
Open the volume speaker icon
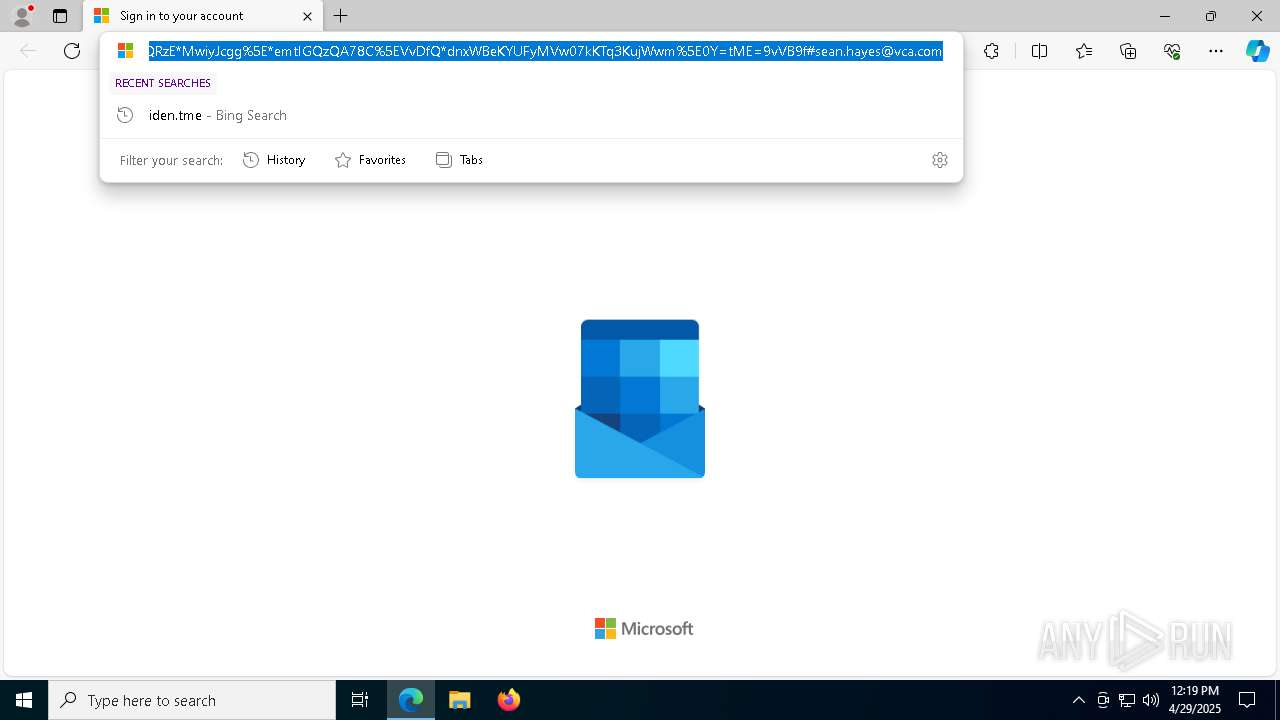[1151, 700]
